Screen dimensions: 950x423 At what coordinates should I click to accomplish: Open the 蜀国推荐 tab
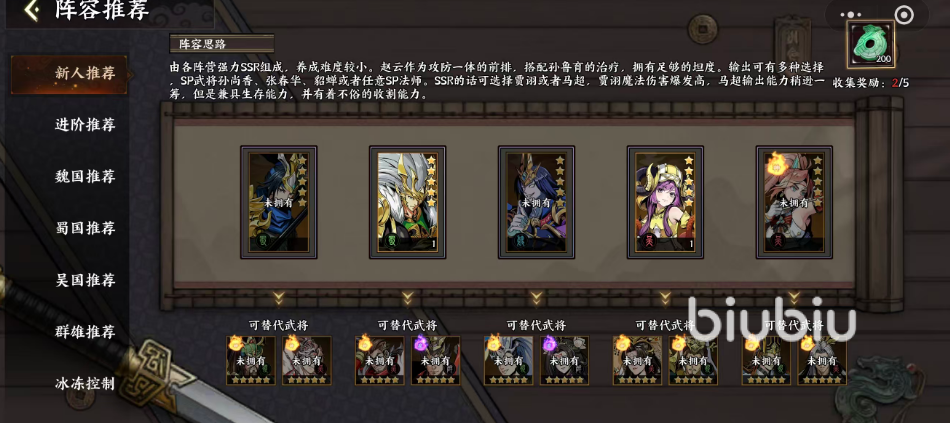[x=85, y=228]
